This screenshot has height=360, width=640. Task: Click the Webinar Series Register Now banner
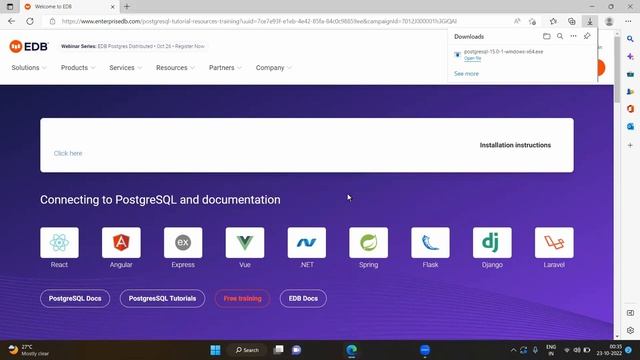(x=133, y=46)
